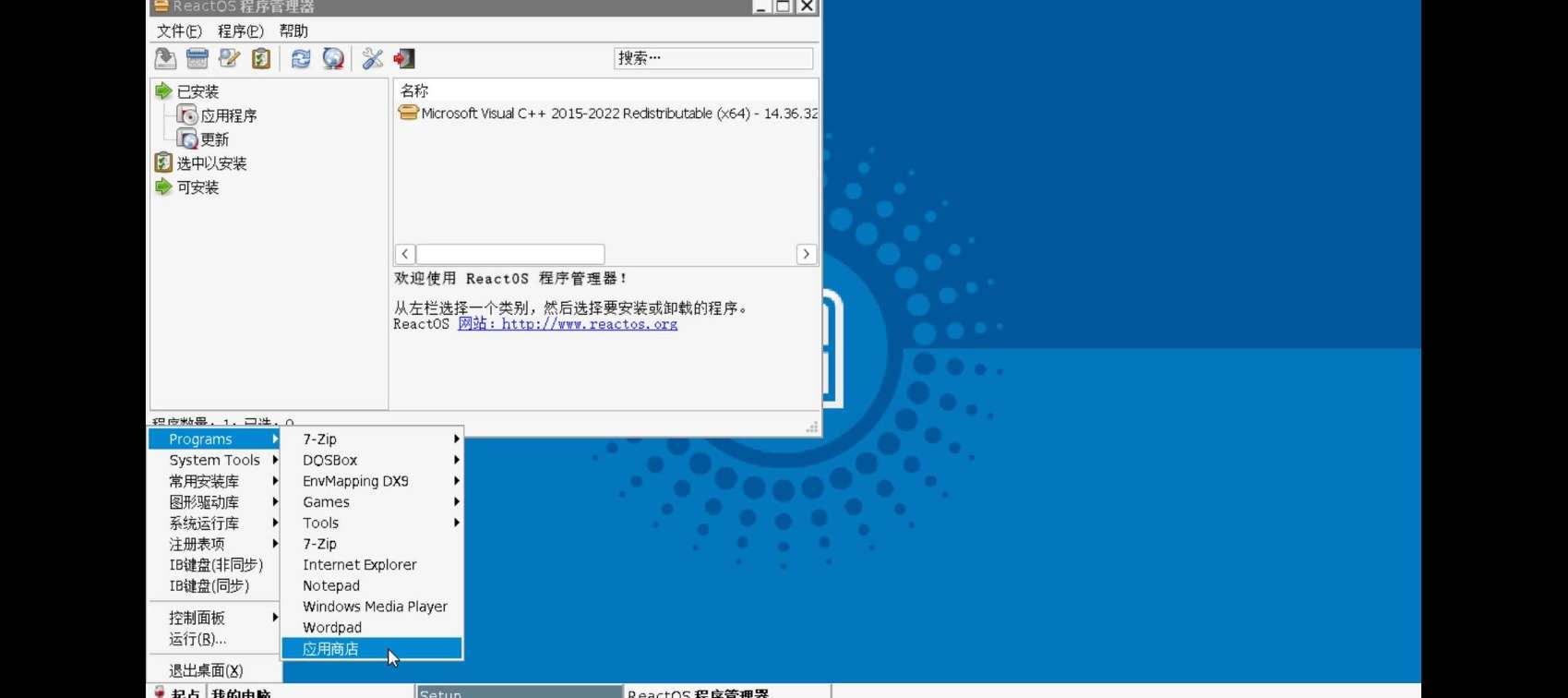Click the Uninstall toolbar icon
This screenshot has width=1568, height=698.
(197, 59)
